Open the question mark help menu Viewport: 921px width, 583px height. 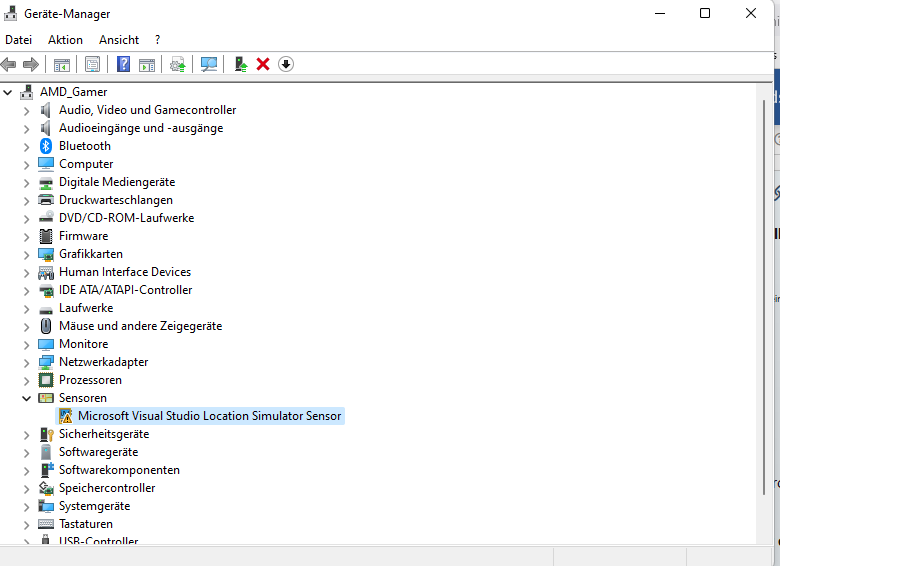157,40
